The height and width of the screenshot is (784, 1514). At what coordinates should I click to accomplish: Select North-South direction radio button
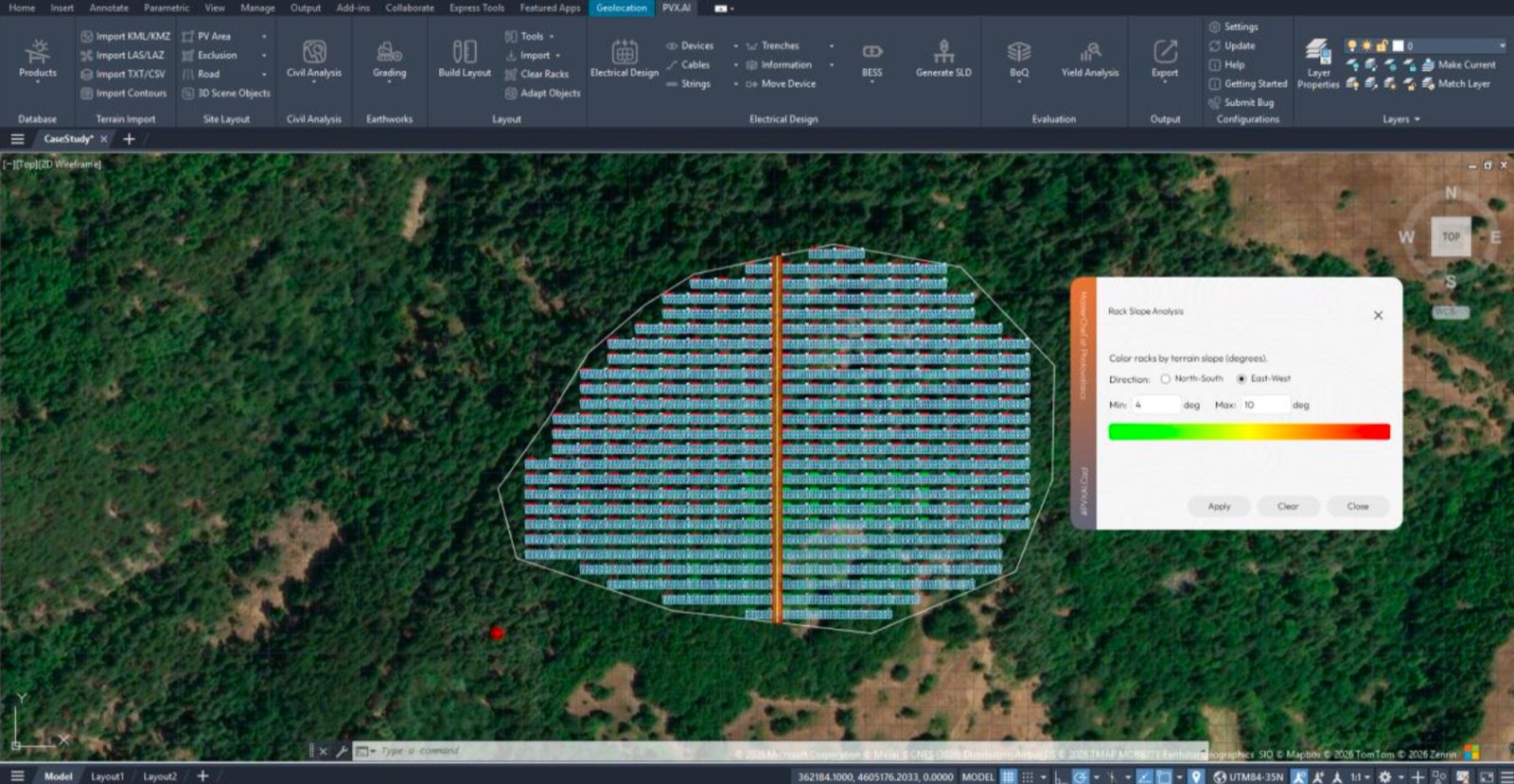pos(1166,378)
